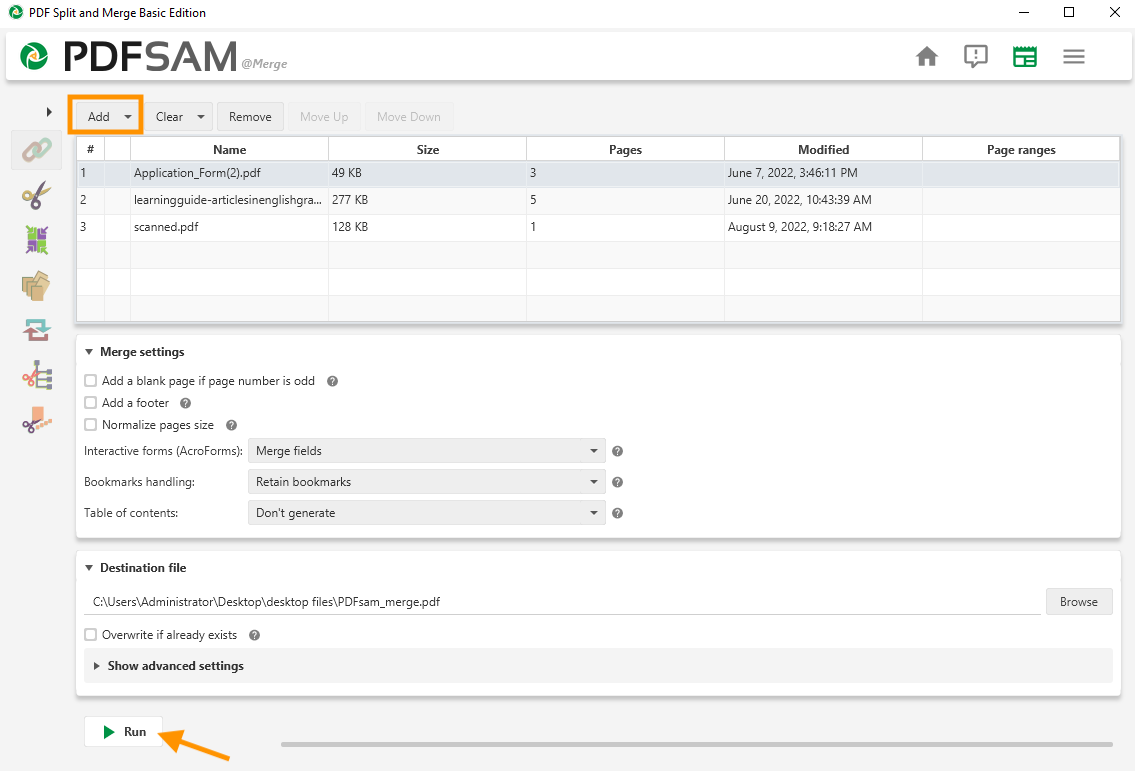This screenshot has width=1135, height=771.
Task: Open the hamburger menu in header
Action: pyautogui.click(x=1074, y=57)
